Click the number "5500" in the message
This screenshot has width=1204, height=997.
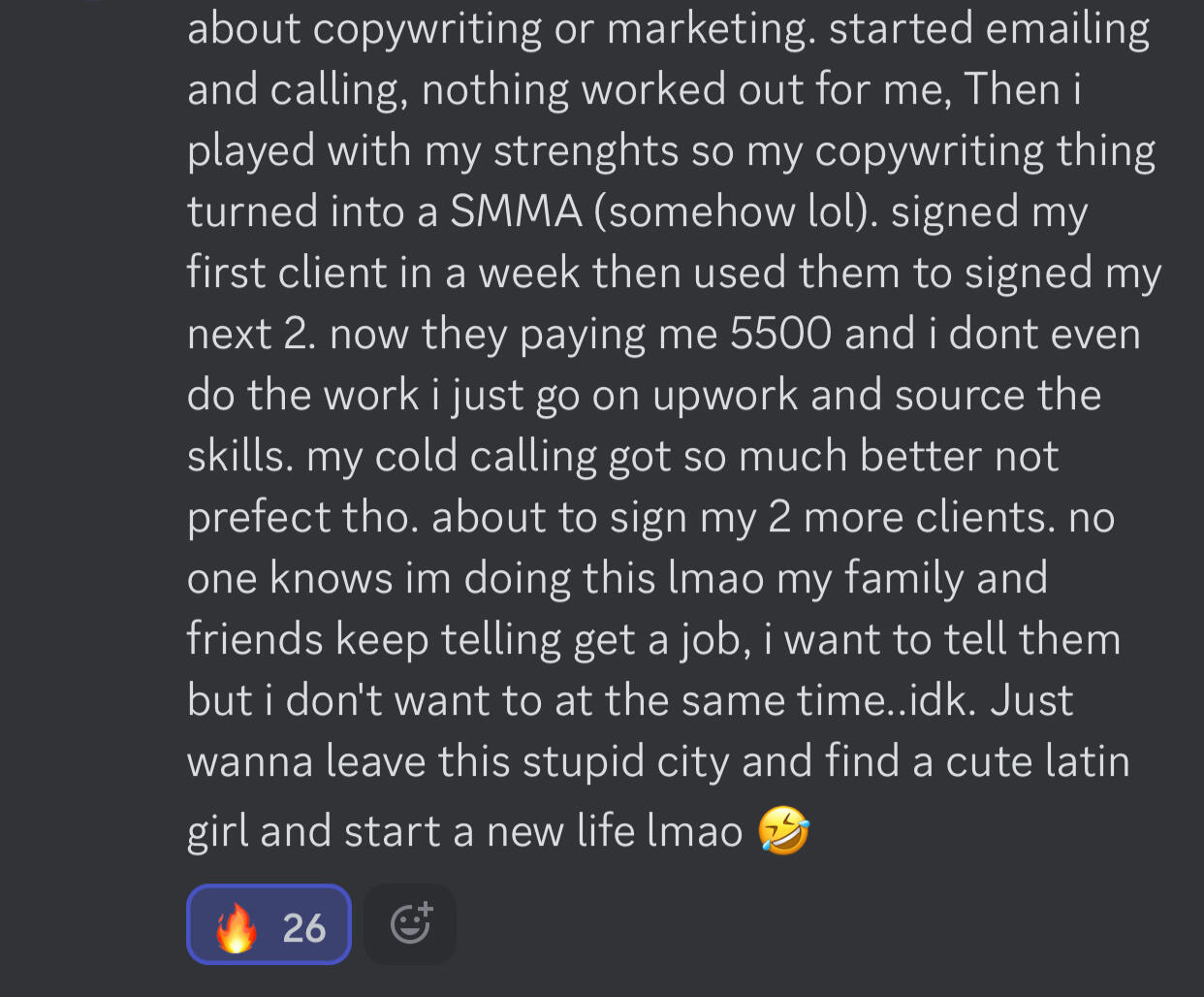(x=780, y=335)
